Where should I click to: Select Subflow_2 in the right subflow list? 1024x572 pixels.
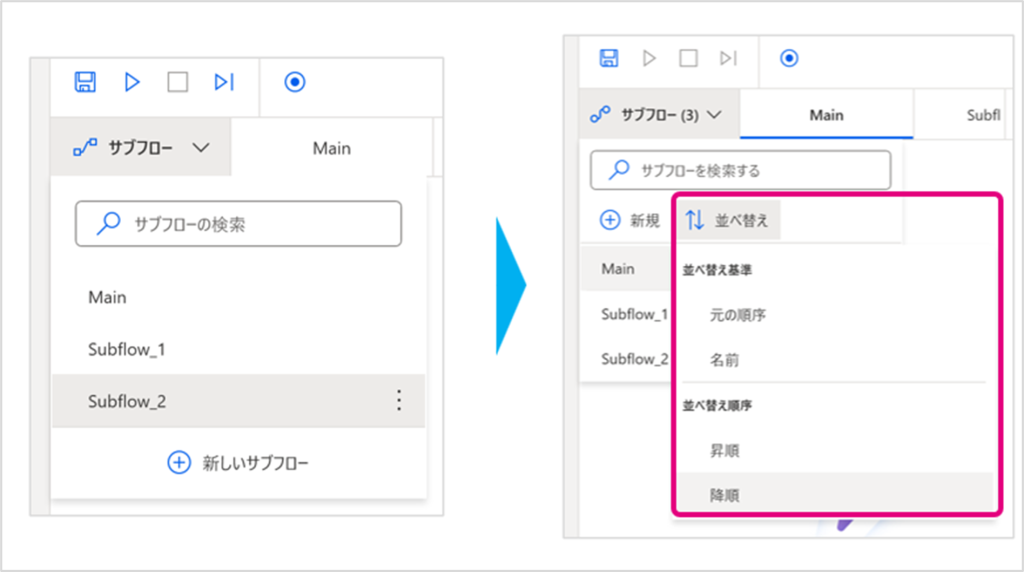(626, 358)
